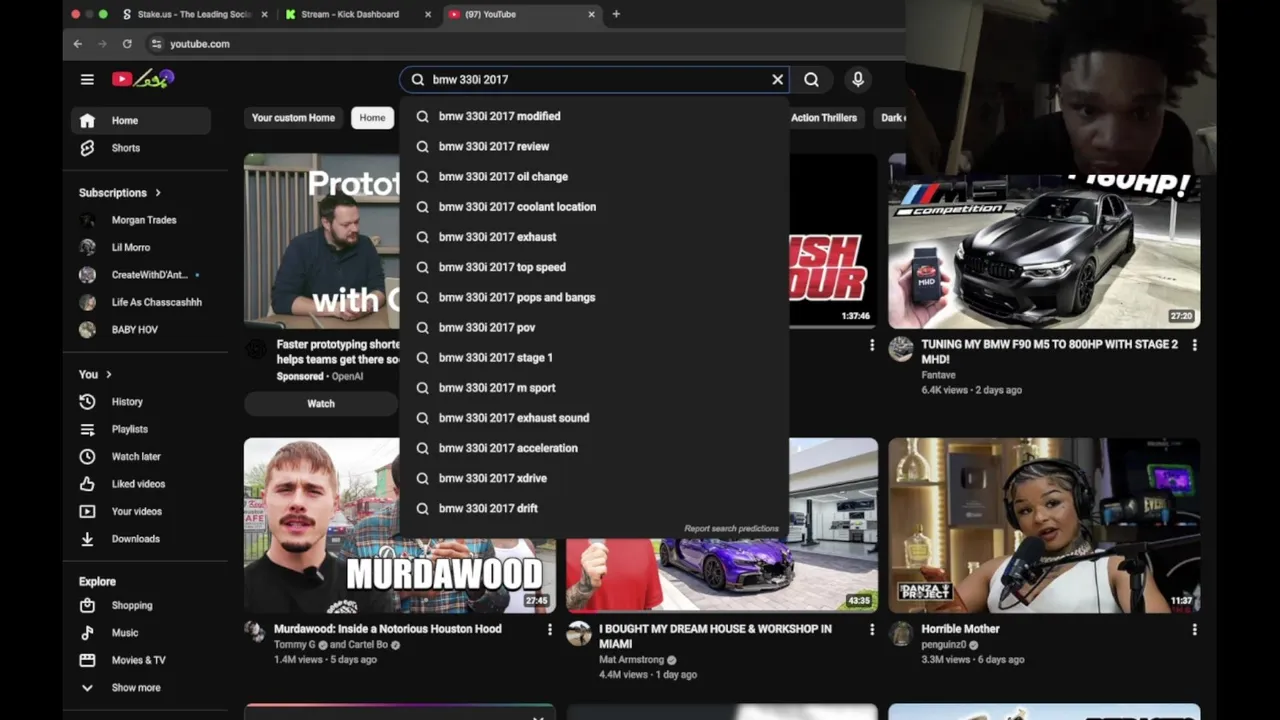Close the Kick Dashboard tab
The image size is (1280, 720).
(x=428, y=14)
